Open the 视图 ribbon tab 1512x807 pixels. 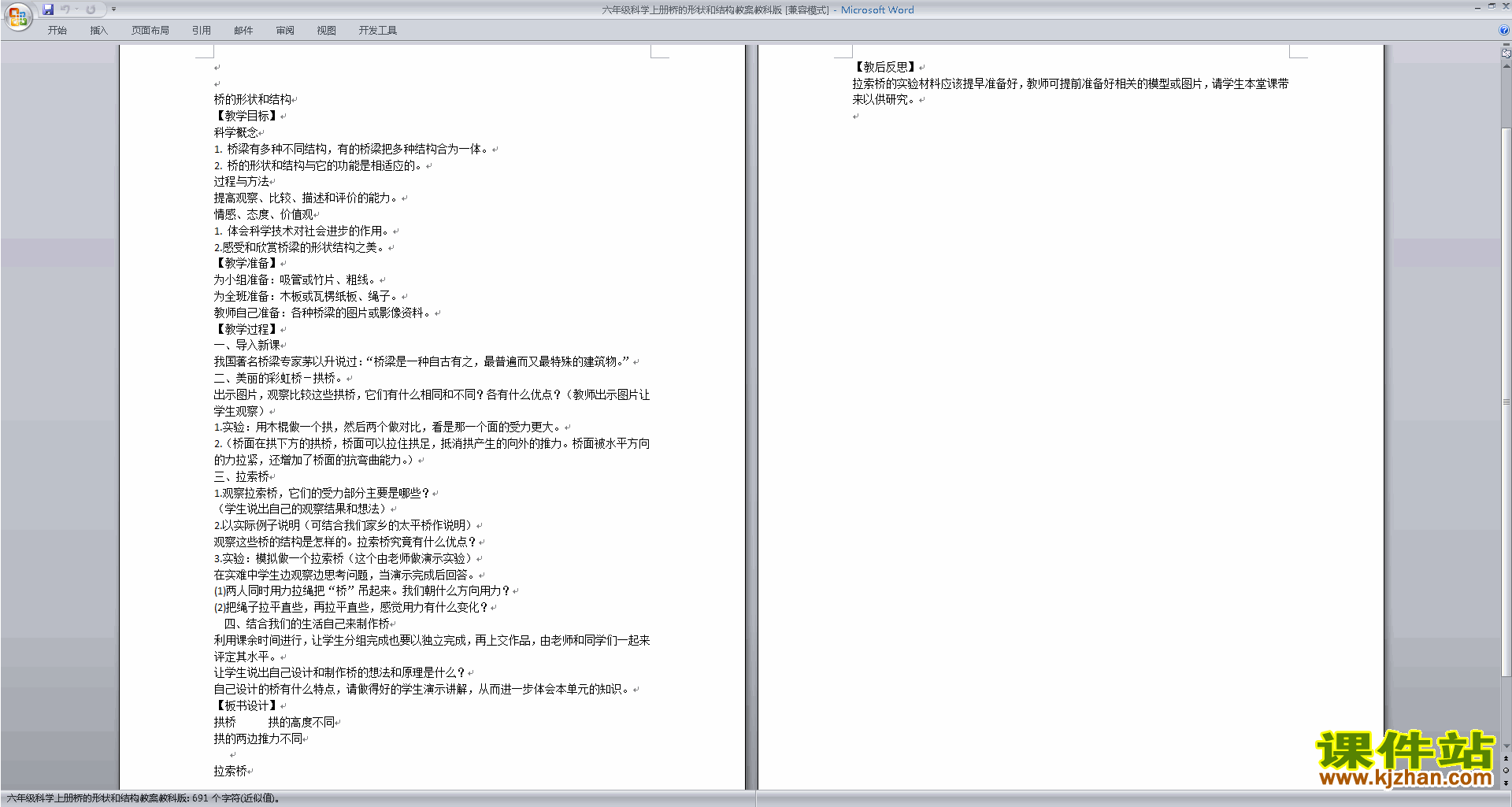(x=327, y=31)
